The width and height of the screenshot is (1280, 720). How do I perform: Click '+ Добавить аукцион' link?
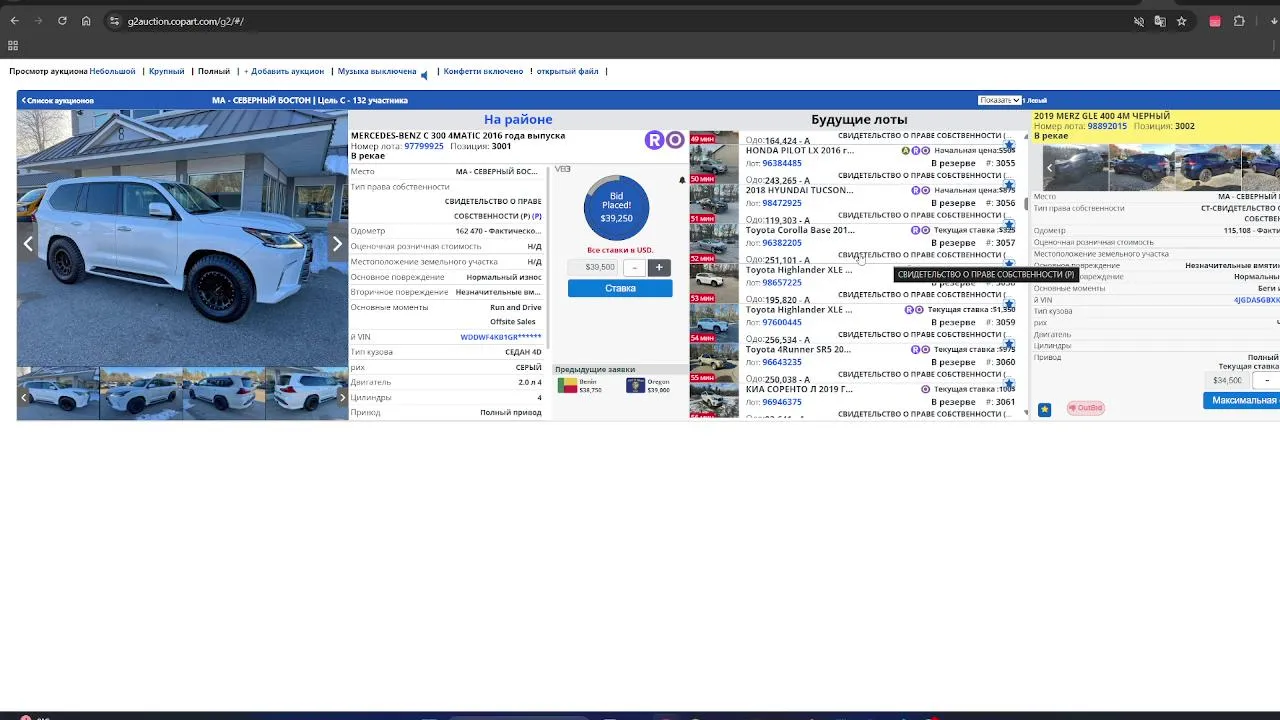point(284,72)
